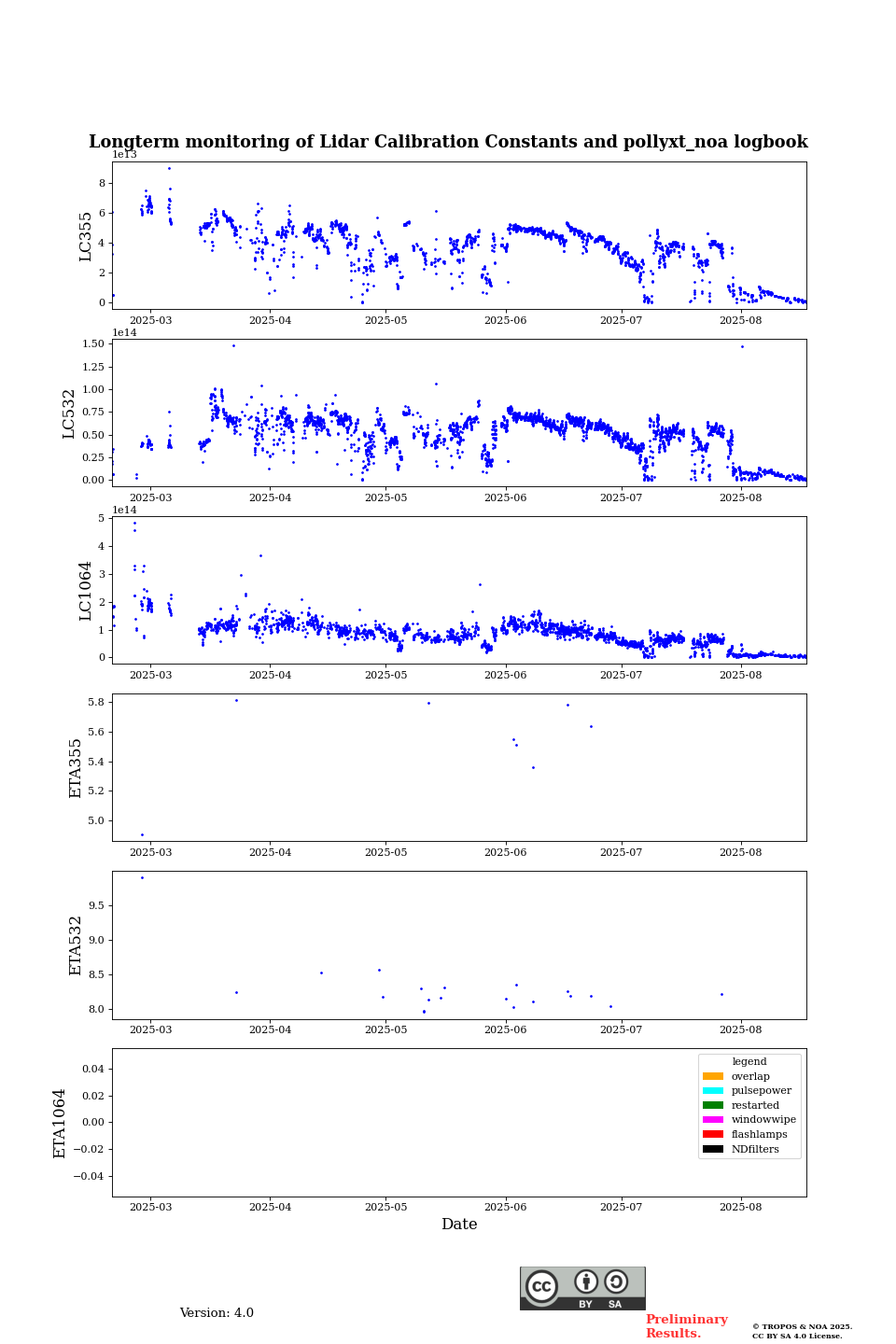Click the Creative Commons BY SA license badge
The width and height of the screenshot is (896, 1344).
tap(582, 1288)
